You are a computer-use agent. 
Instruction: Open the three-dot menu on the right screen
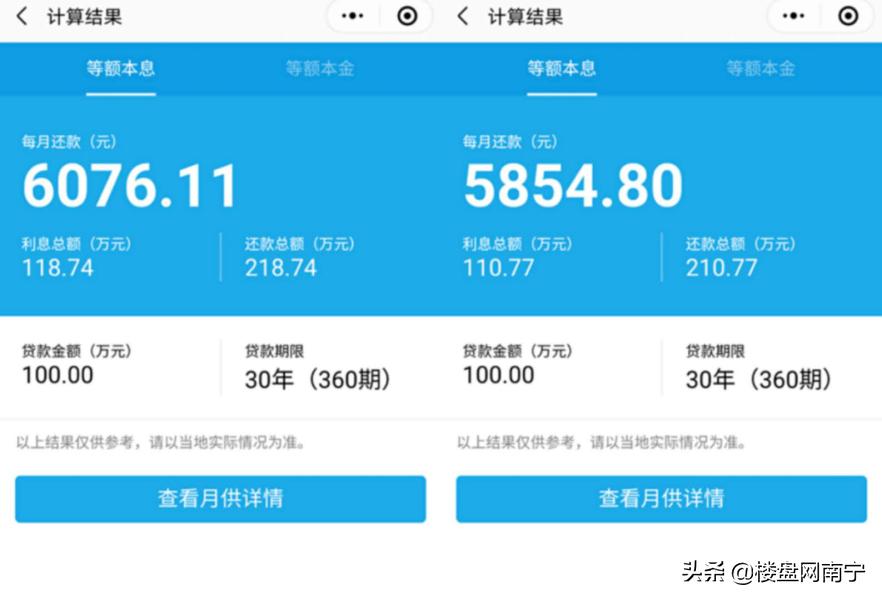[x=793, y=16]
